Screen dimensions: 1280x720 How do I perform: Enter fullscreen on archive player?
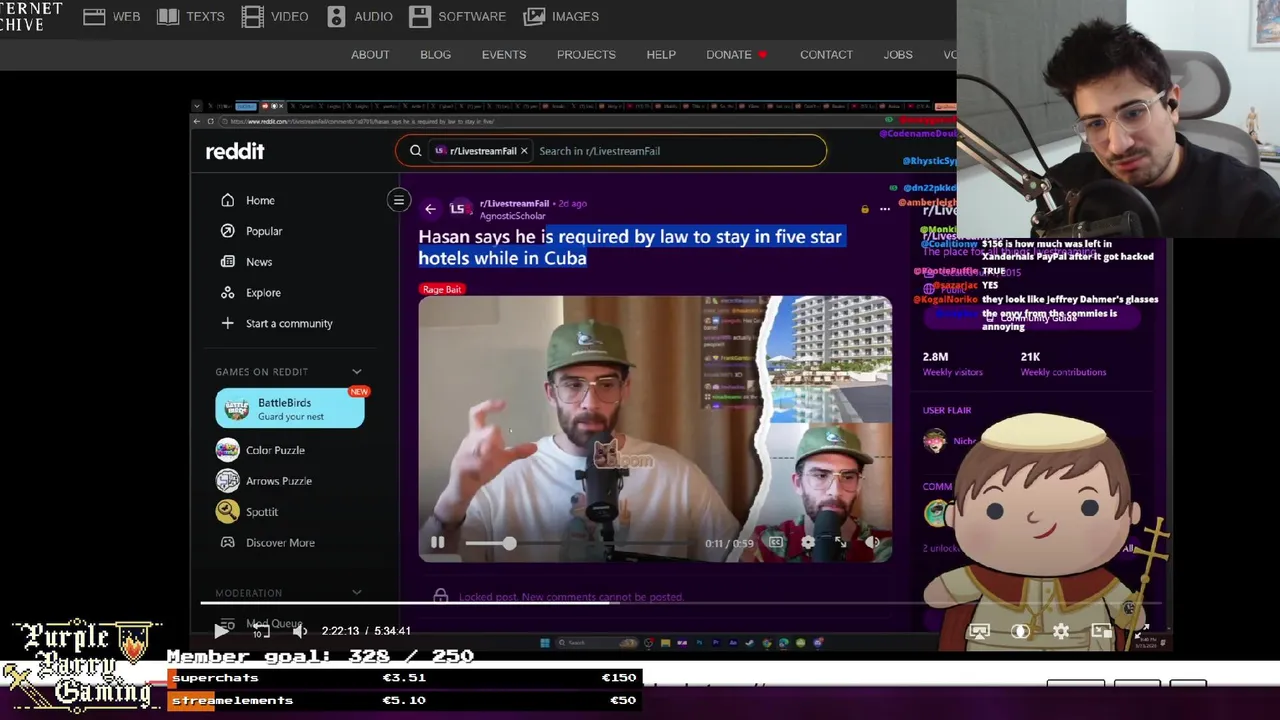click(1143, 631)
